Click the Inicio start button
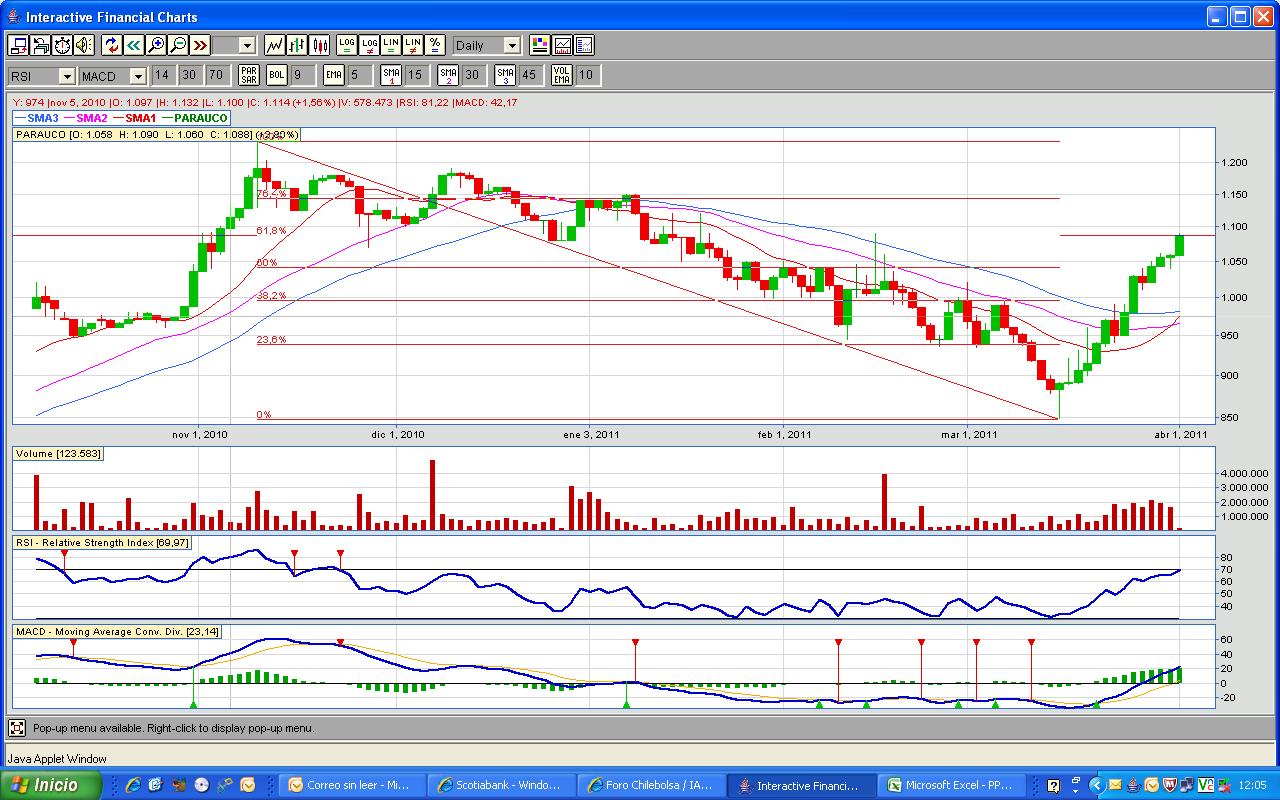1280x800 pixels. tap(50, 785)
